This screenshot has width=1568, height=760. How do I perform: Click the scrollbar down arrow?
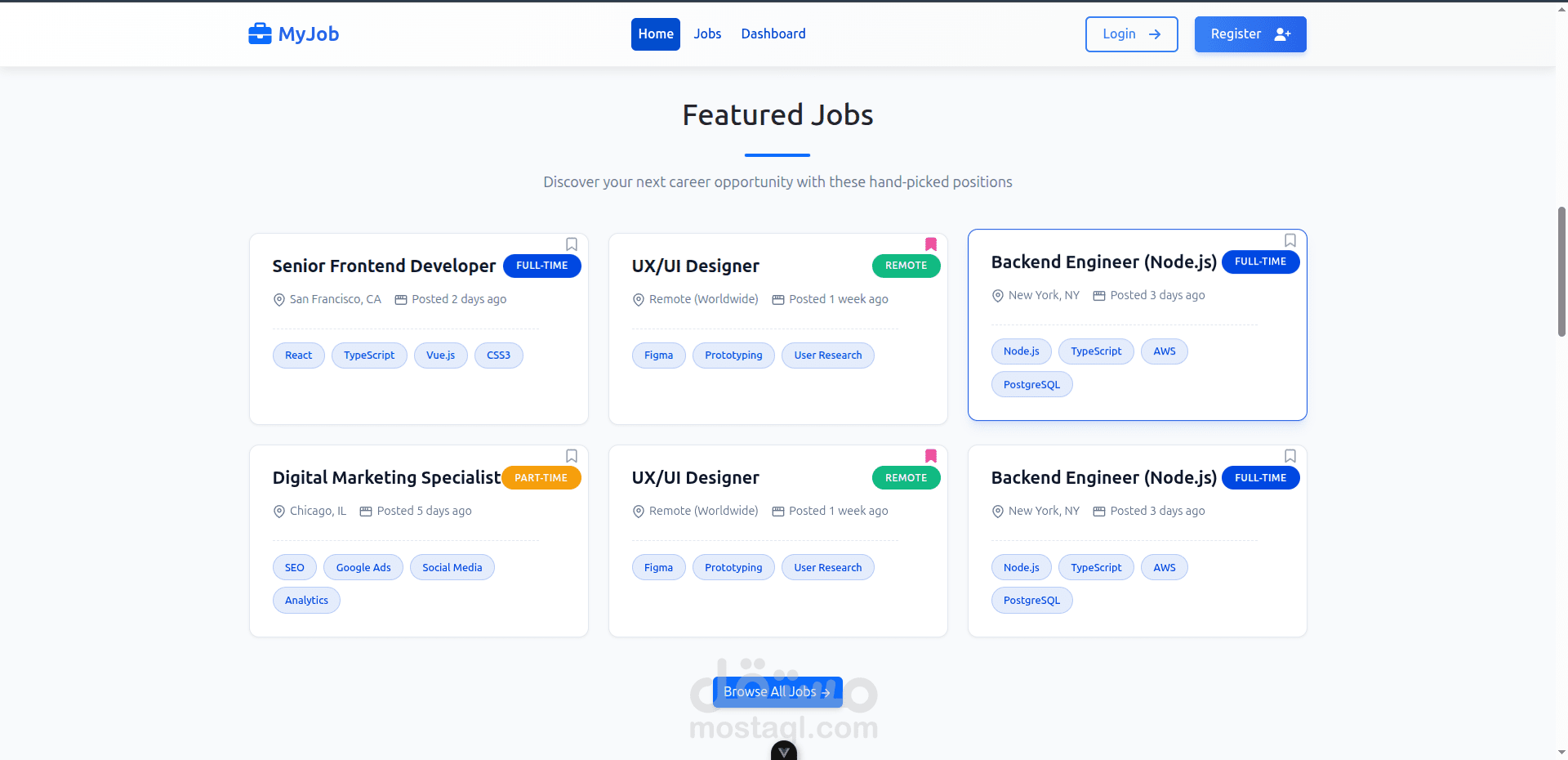pos(1561,753)
